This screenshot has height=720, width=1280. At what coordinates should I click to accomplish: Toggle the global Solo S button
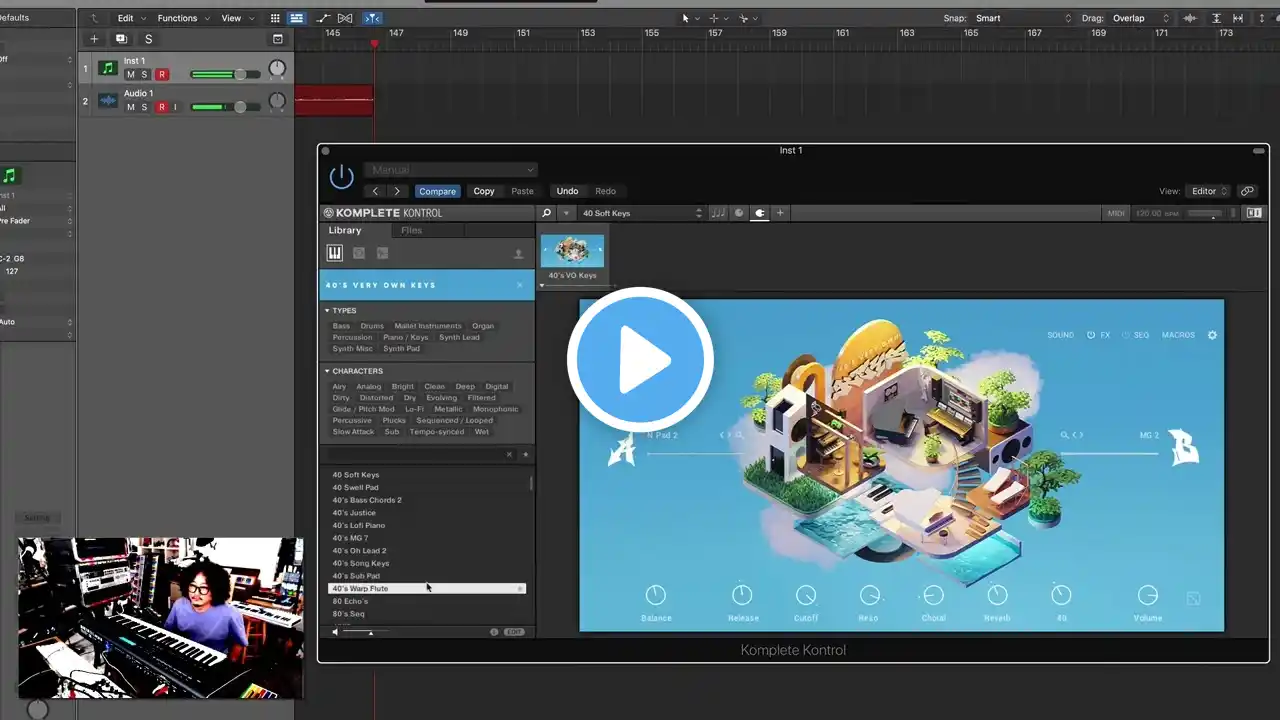click(x=149, y=39)
